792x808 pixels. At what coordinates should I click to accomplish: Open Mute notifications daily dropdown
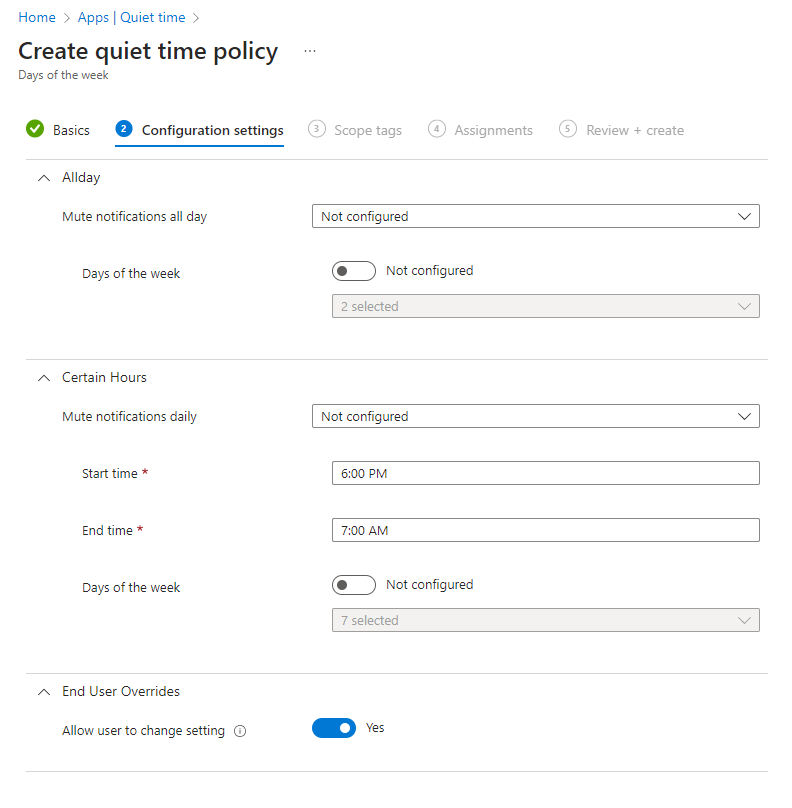[535, 416]
